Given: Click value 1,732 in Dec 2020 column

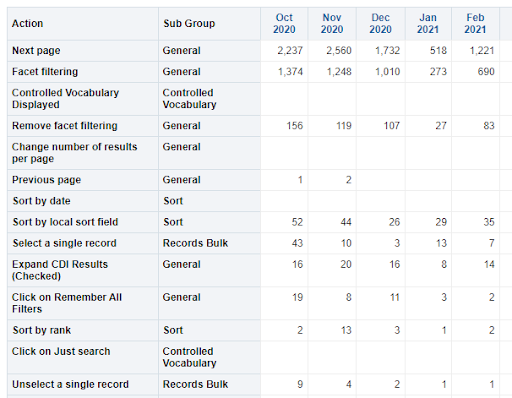Looking at the screenshot, I should tap(387, 51).
